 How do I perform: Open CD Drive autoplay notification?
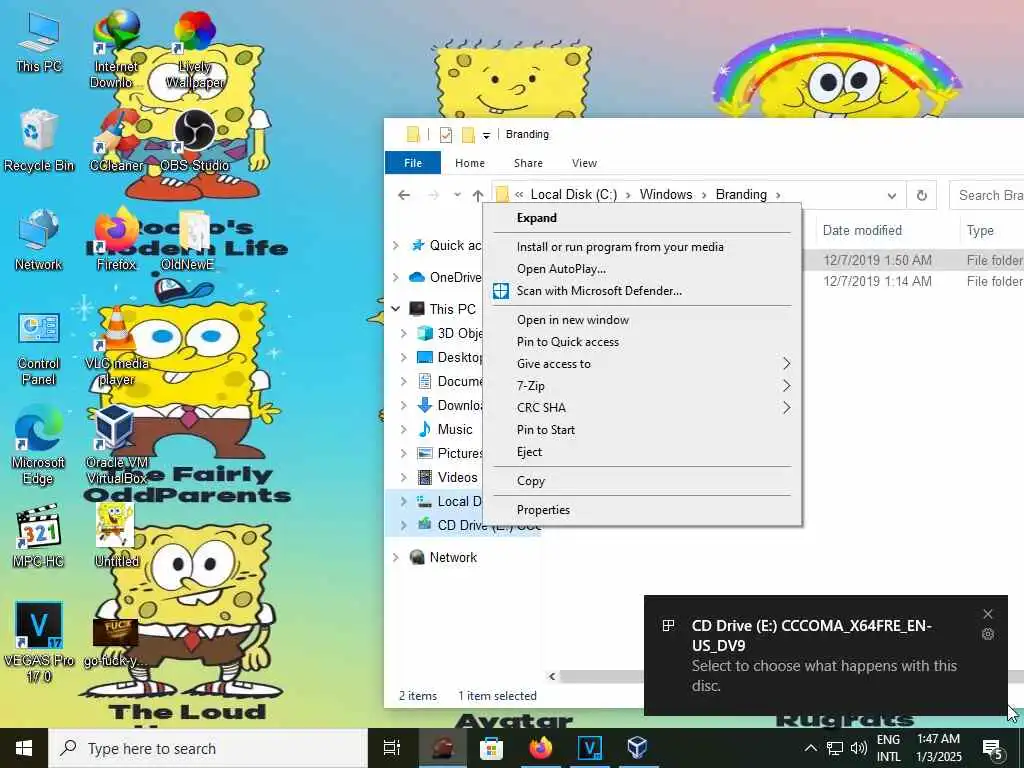(x=825, y=656)
